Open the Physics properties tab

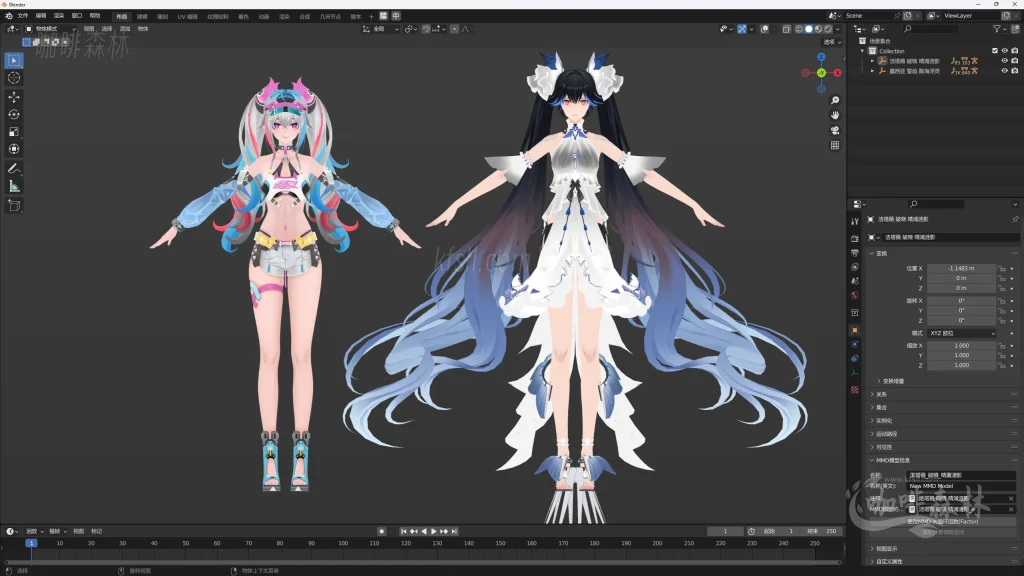point(854,344)
